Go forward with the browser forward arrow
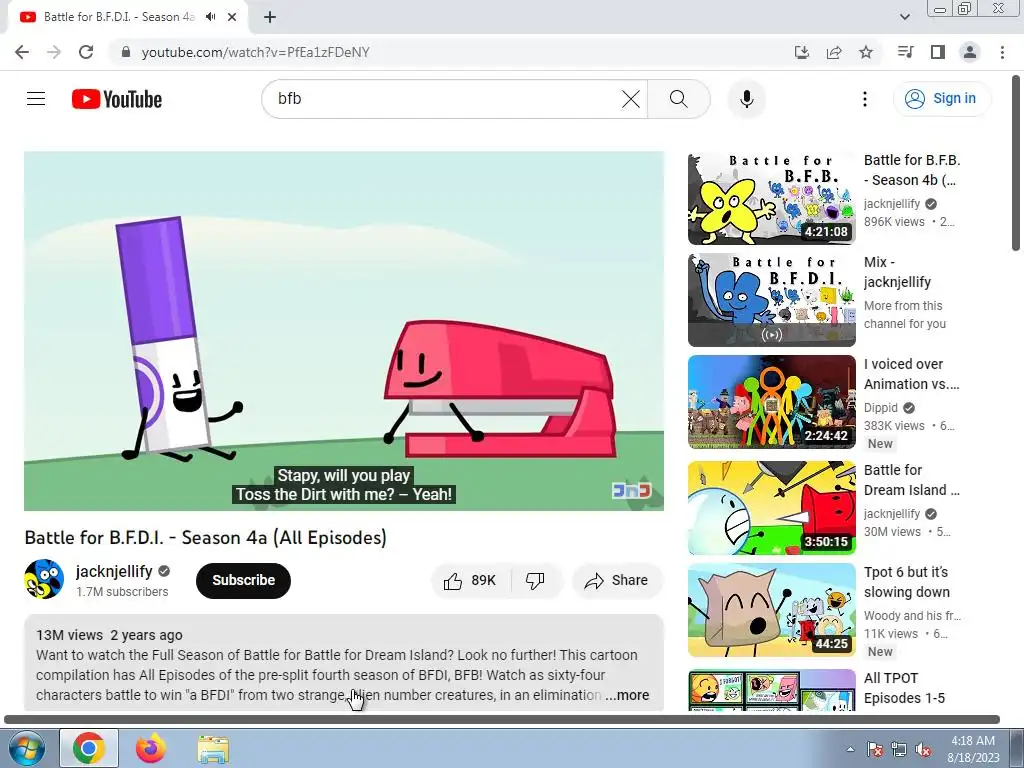Screen dimensions: 1024x768 pyautogui.click(x=54, y=52)
